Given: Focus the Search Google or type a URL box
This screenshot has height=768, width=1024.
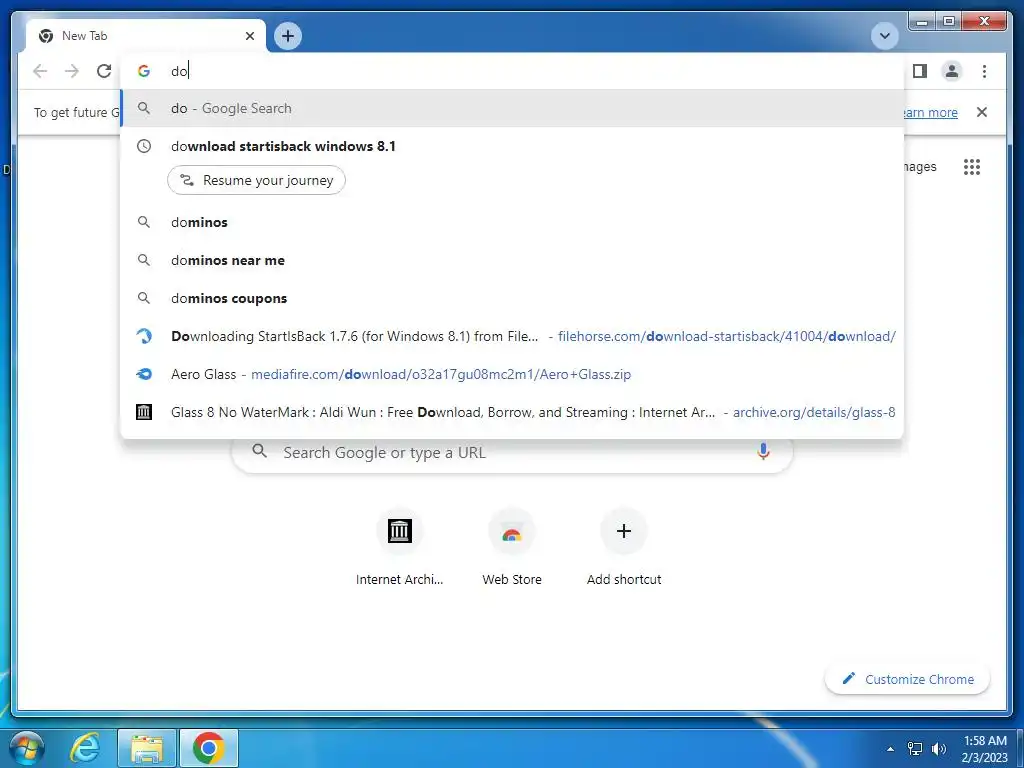Looking at the screenshot, I should [513, 452].
